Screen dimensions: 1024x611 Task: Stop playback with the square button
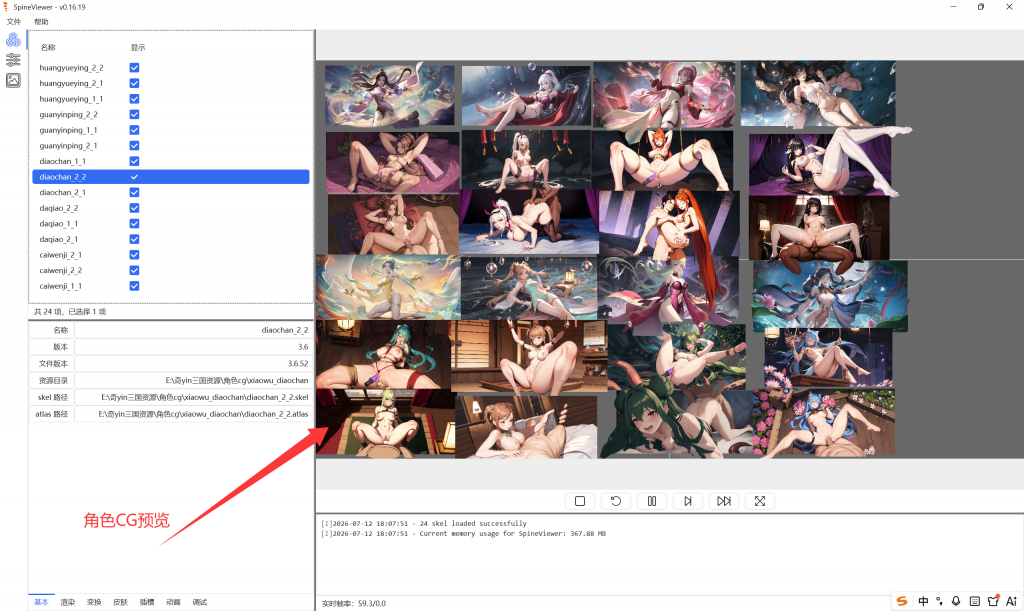click(x=580, y=501)
